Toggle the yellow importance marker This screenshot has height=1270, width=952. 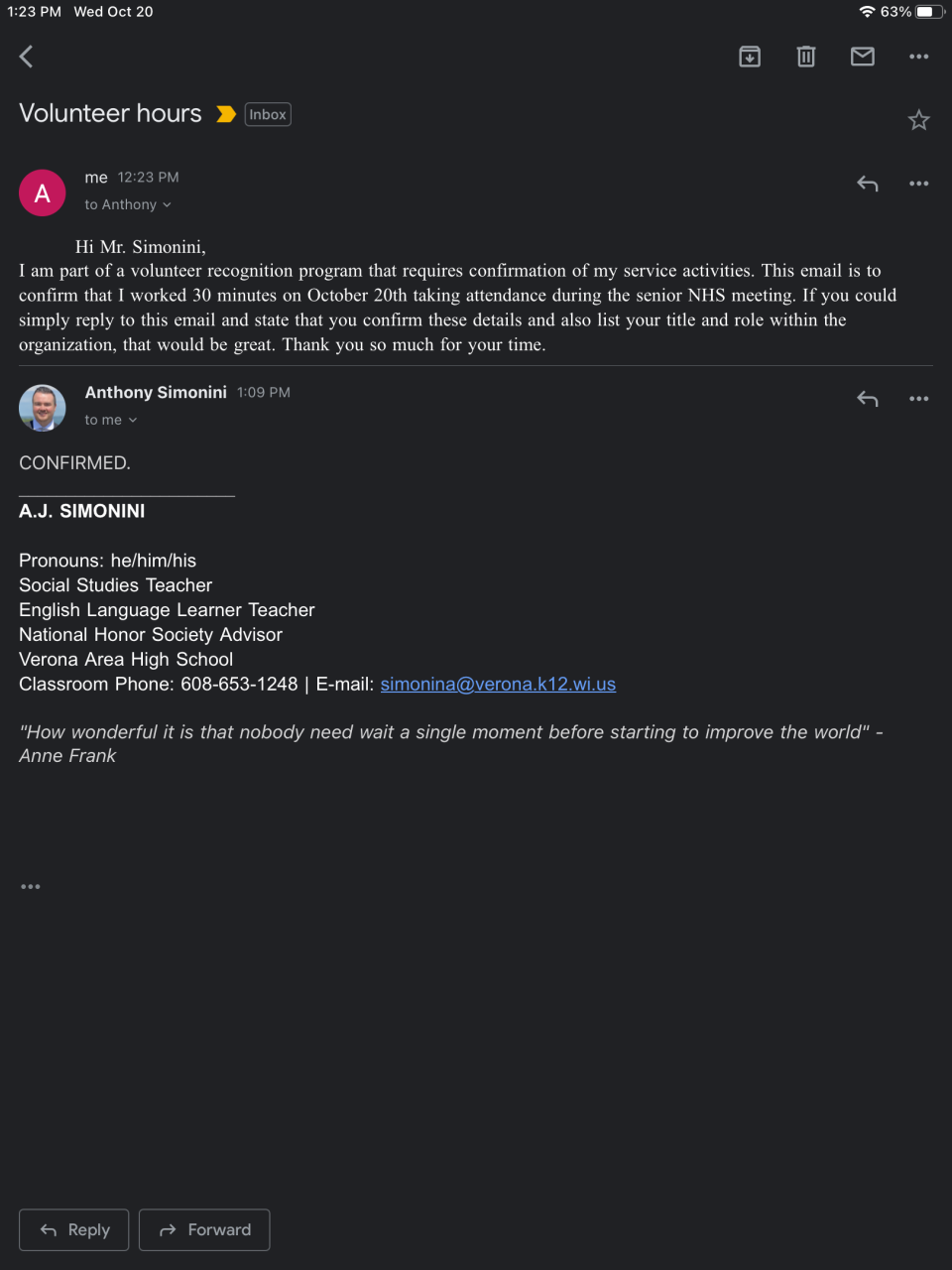pos(226,114)
